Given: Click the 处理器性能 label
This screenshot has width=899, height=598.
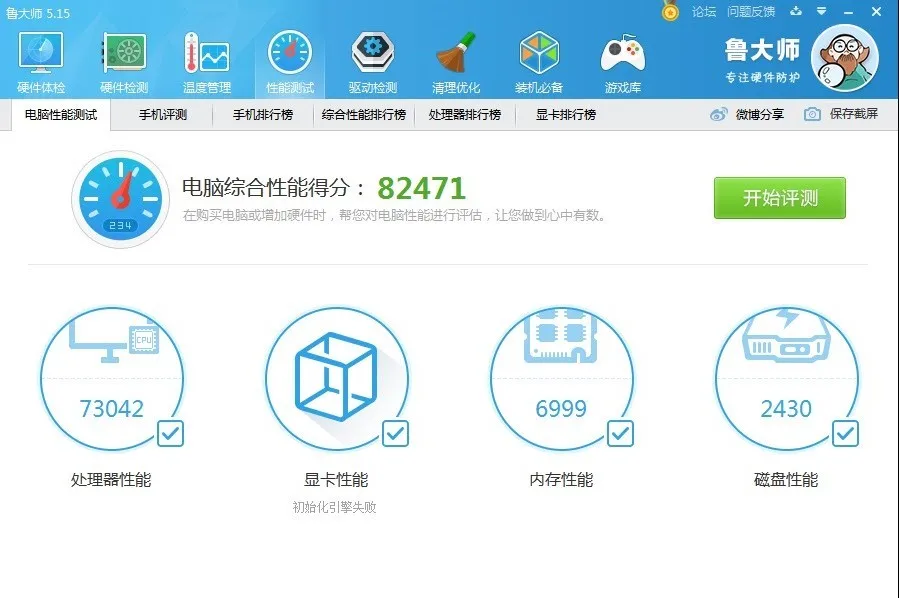Looking at the screenshot, I should point(111,479).
